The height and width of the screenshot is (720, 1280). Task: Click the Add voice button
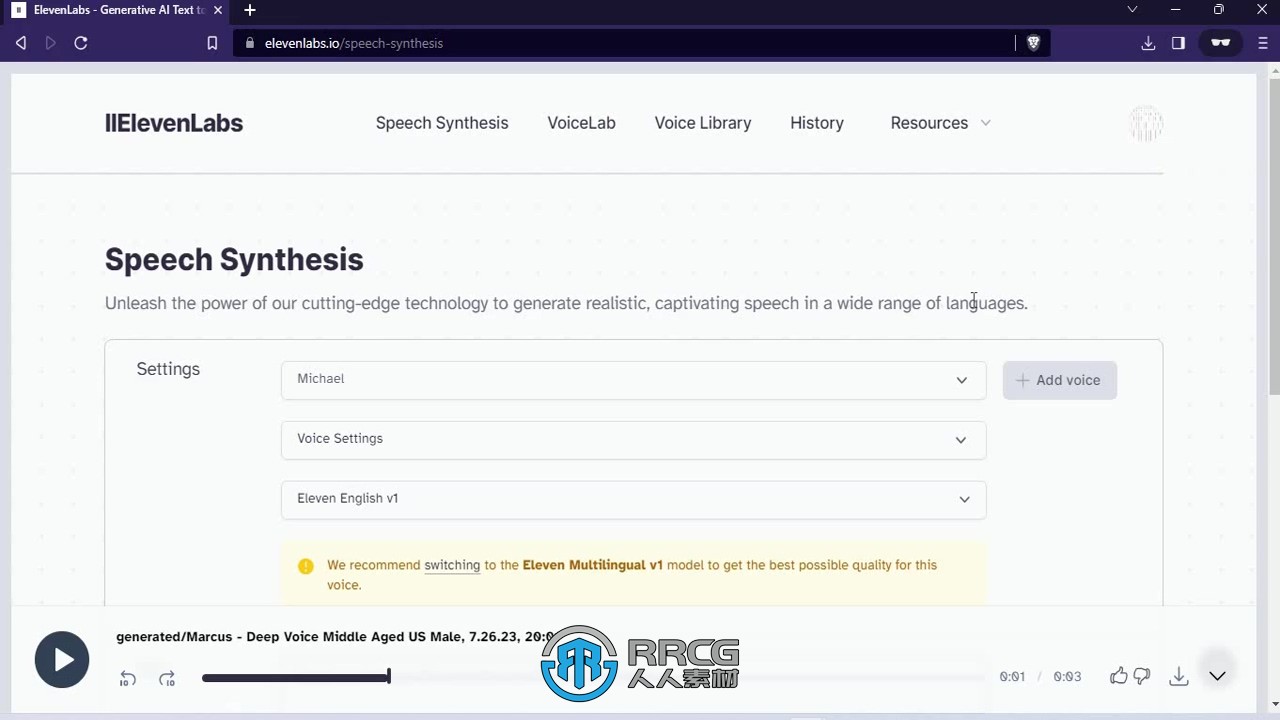pos(1059,380)
